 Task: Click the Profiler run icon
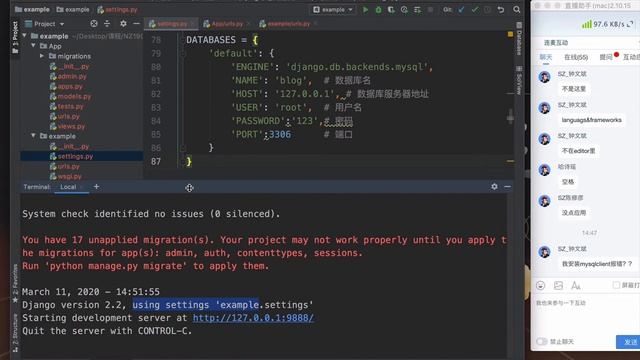[404, 9]
